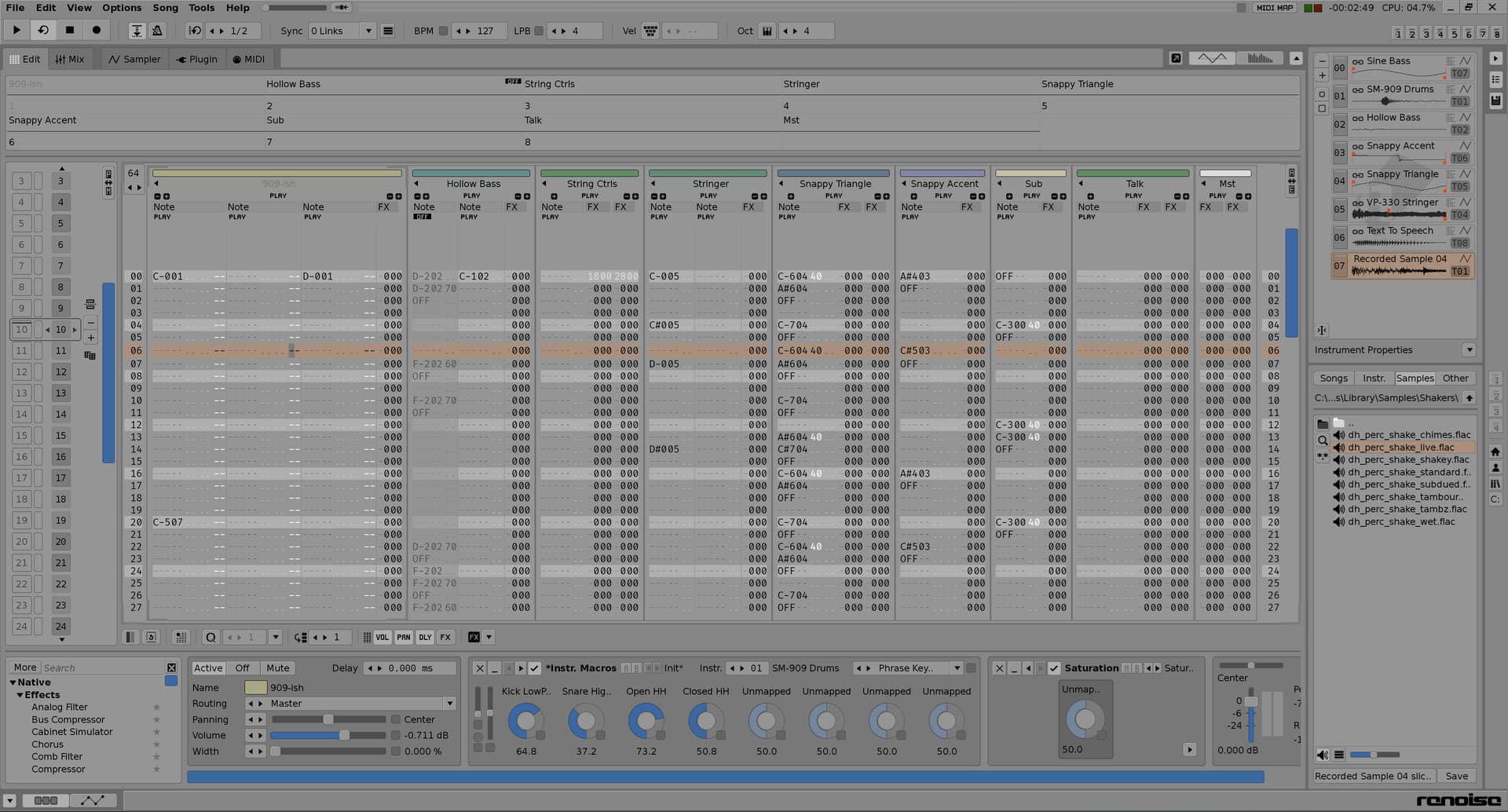The height and width of the screenshot is (812, 1508).
Task: Open the Sync links dropdown
Action: (x=368, y=31)
